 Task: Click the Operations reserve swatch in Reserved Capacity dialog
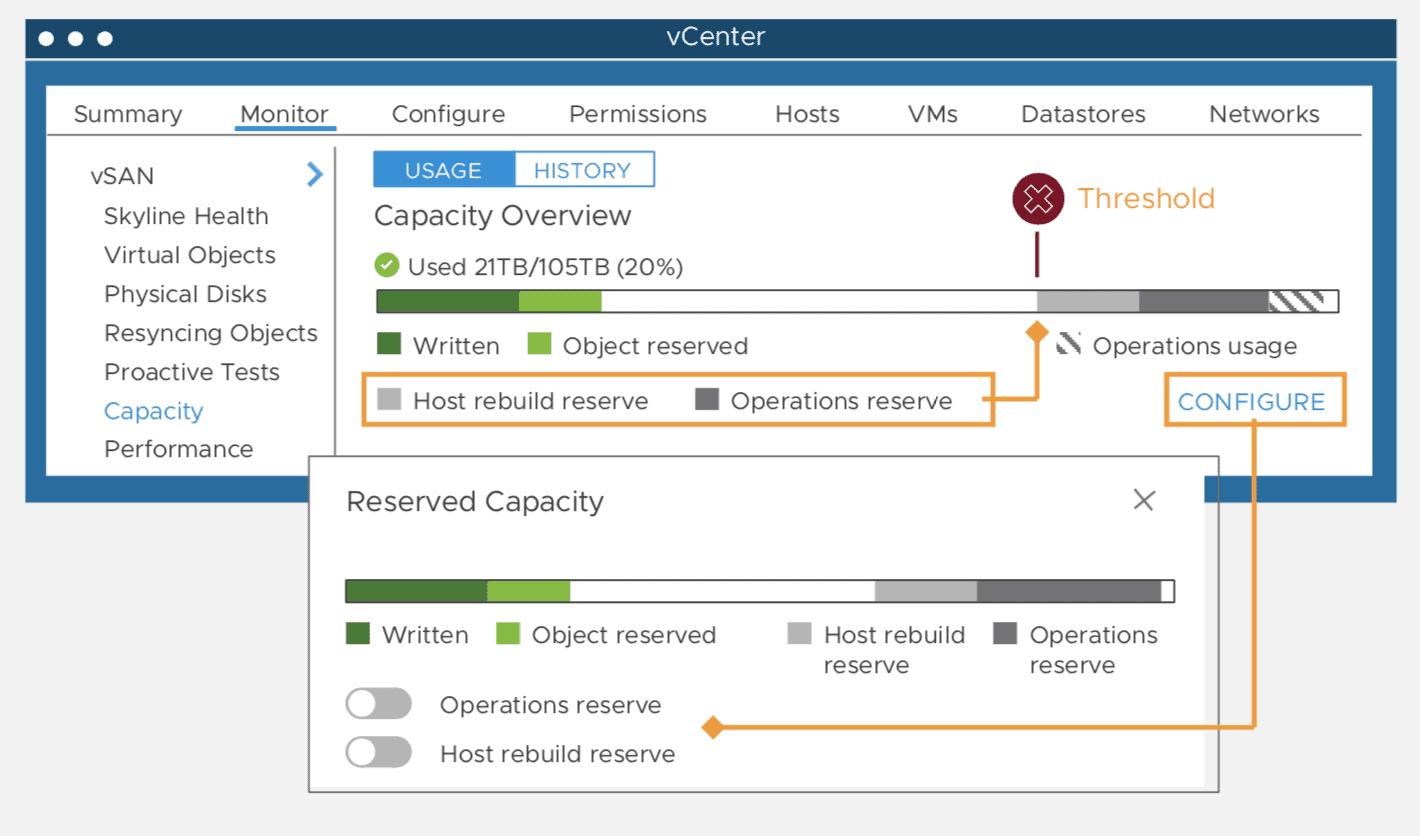[1005, 633]
